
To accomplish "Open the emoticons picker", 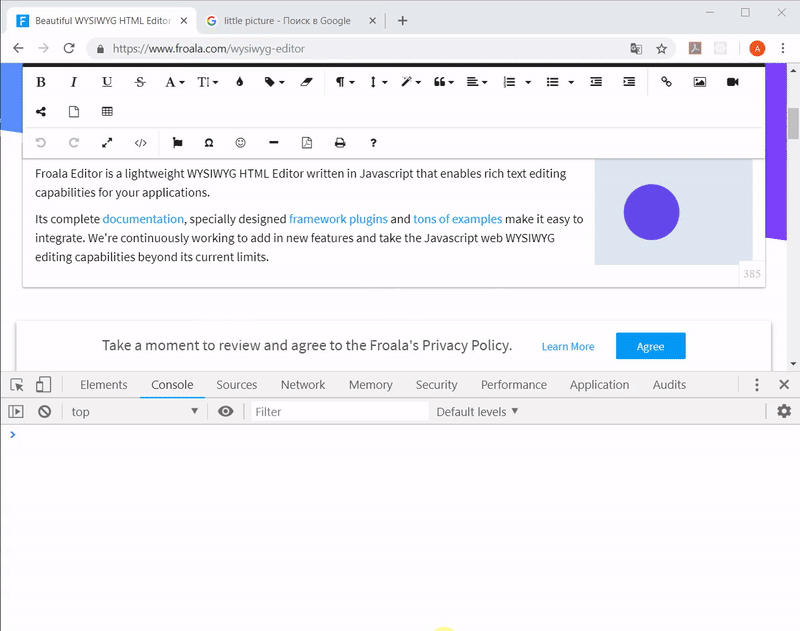I will (x=240, y=143).
